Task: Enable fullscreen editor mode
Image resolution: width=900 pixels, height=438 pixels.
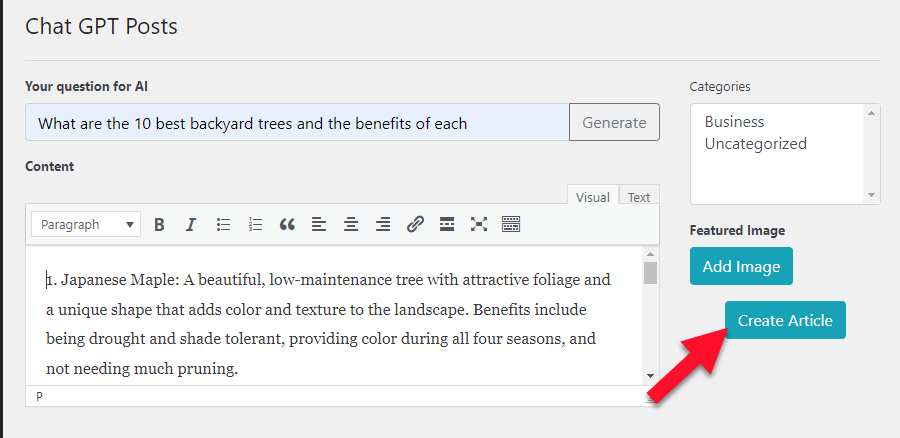Action: pyautogui.click(x=479, y=225)
